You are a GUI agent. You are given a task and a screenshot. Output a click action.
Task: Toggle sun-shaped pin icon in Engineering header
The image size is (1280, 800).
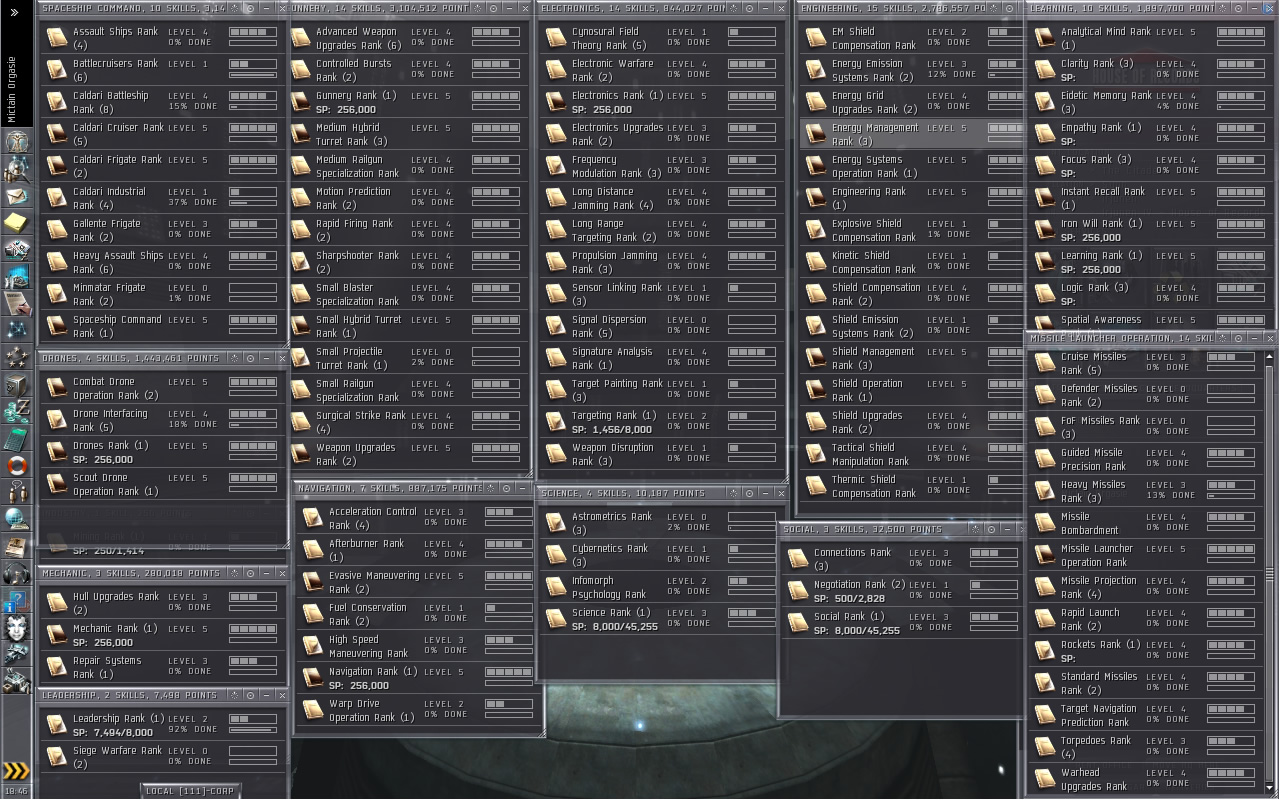(x=994, y=8)
